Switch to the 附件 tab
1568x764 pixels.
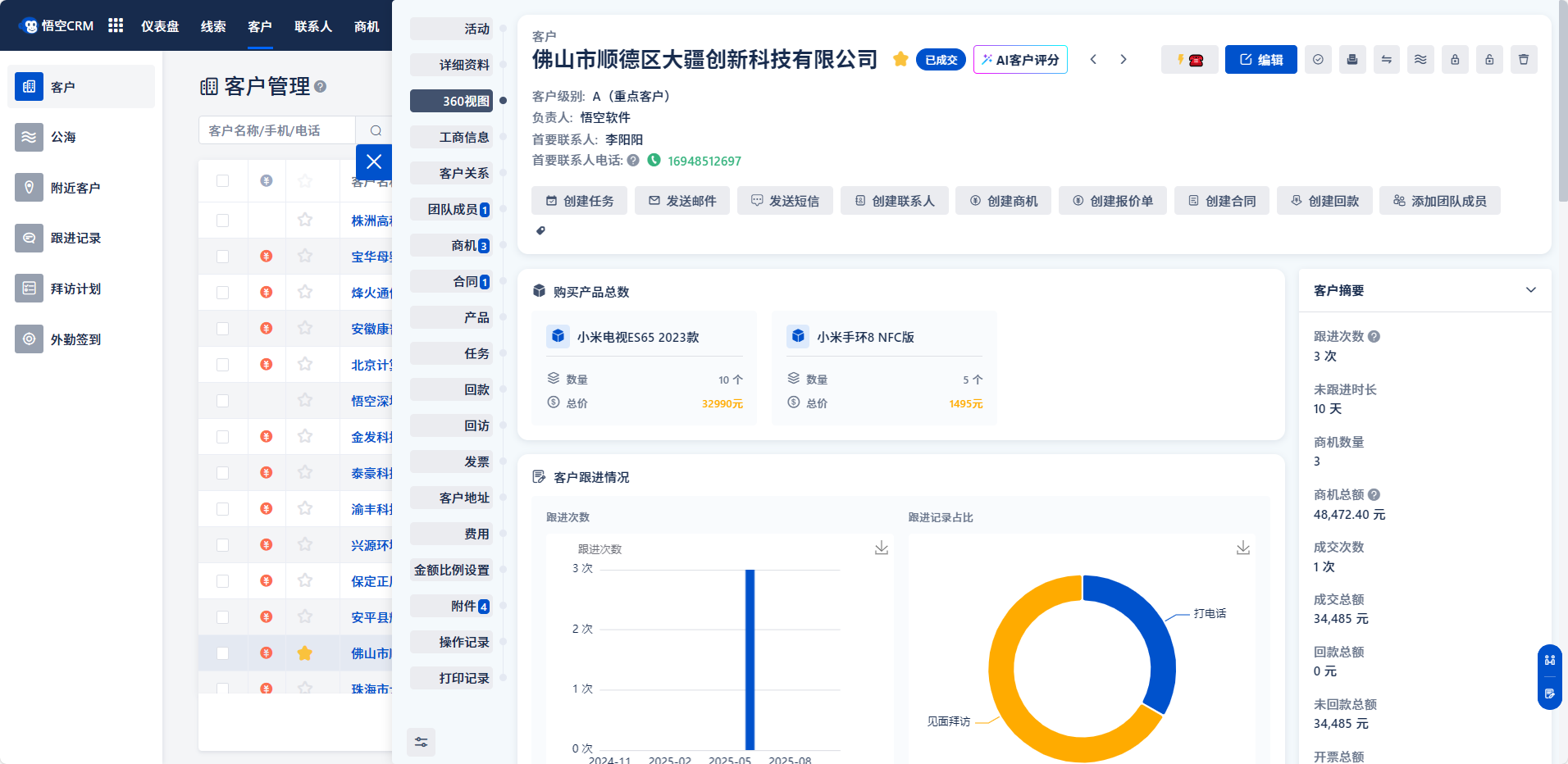coord(451,606)
